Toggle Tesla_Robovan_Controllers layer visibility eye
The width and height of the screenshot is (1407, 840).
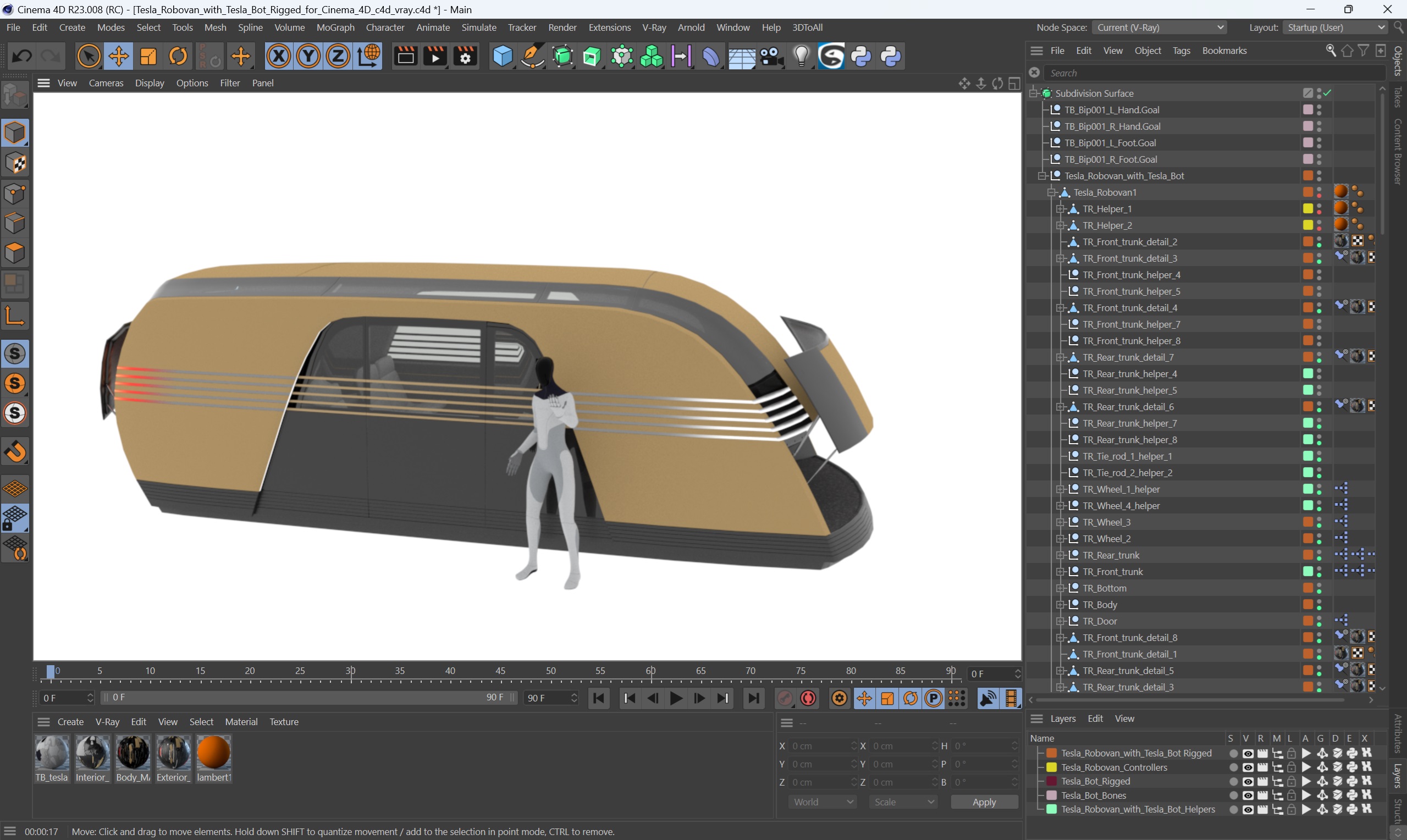pos(1248,767)
